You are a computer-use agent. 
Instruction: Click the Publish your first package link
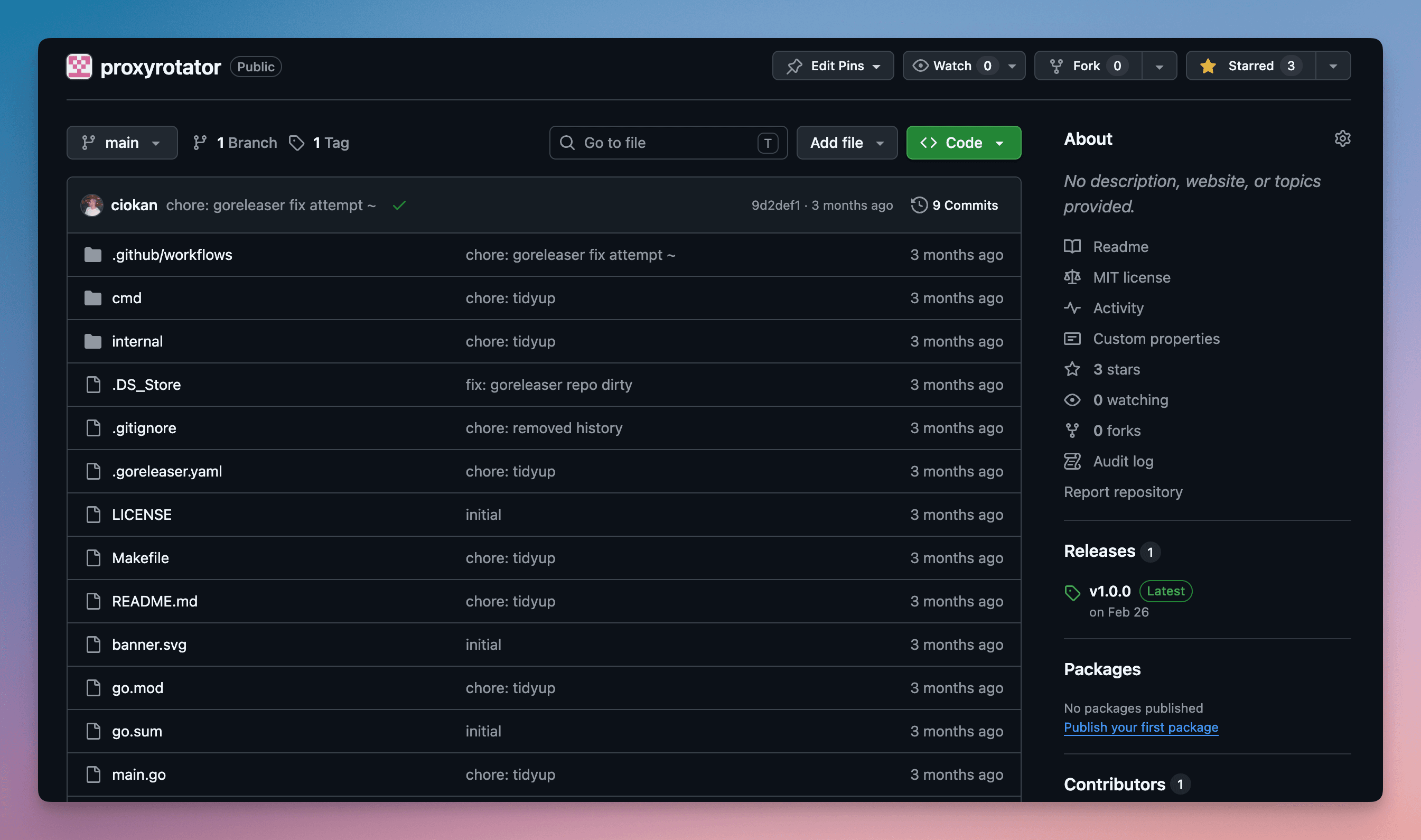1141,727
